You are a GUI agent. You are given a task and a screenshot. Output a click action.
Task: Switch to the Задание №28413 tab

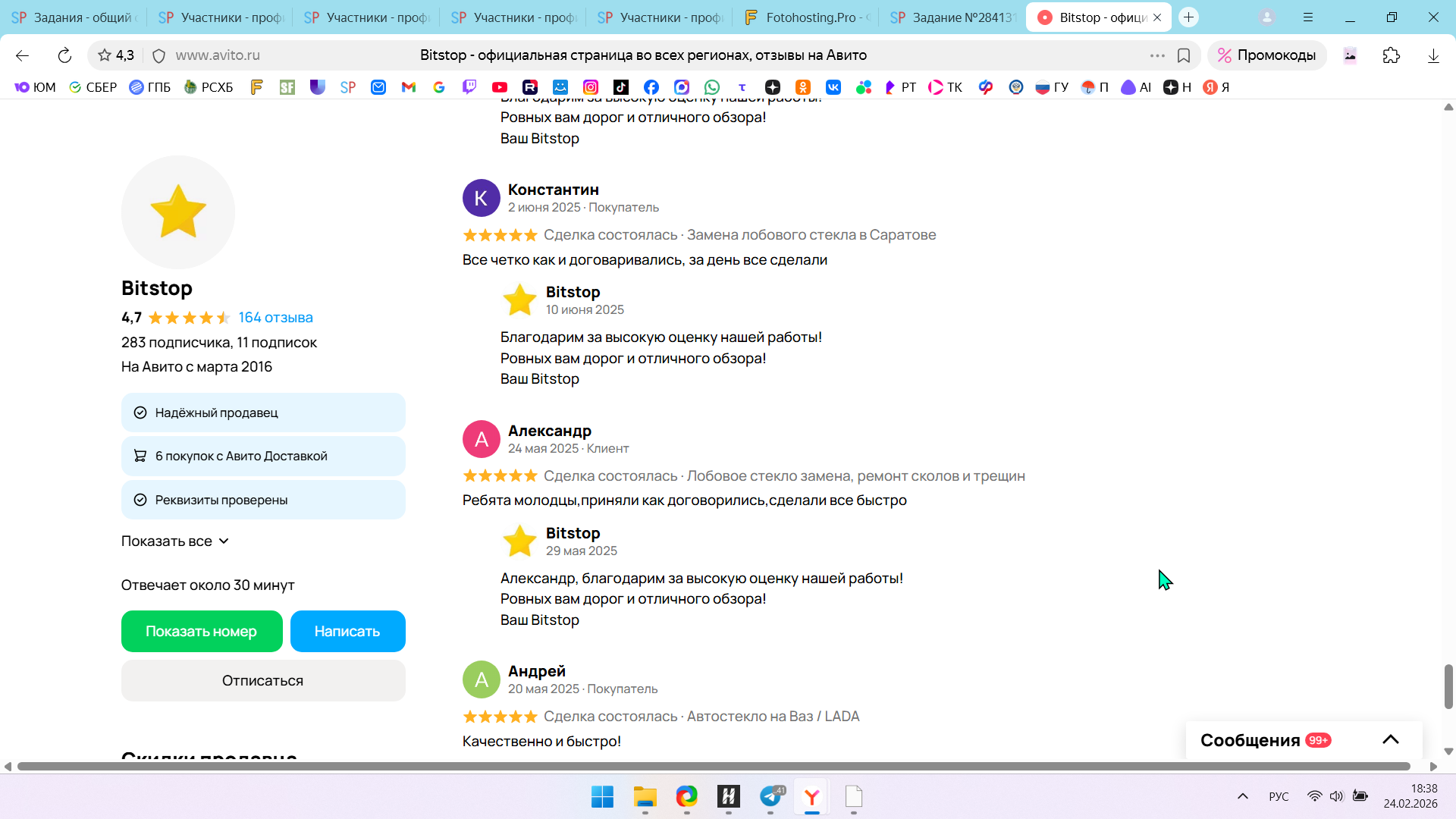pos(954,17)
